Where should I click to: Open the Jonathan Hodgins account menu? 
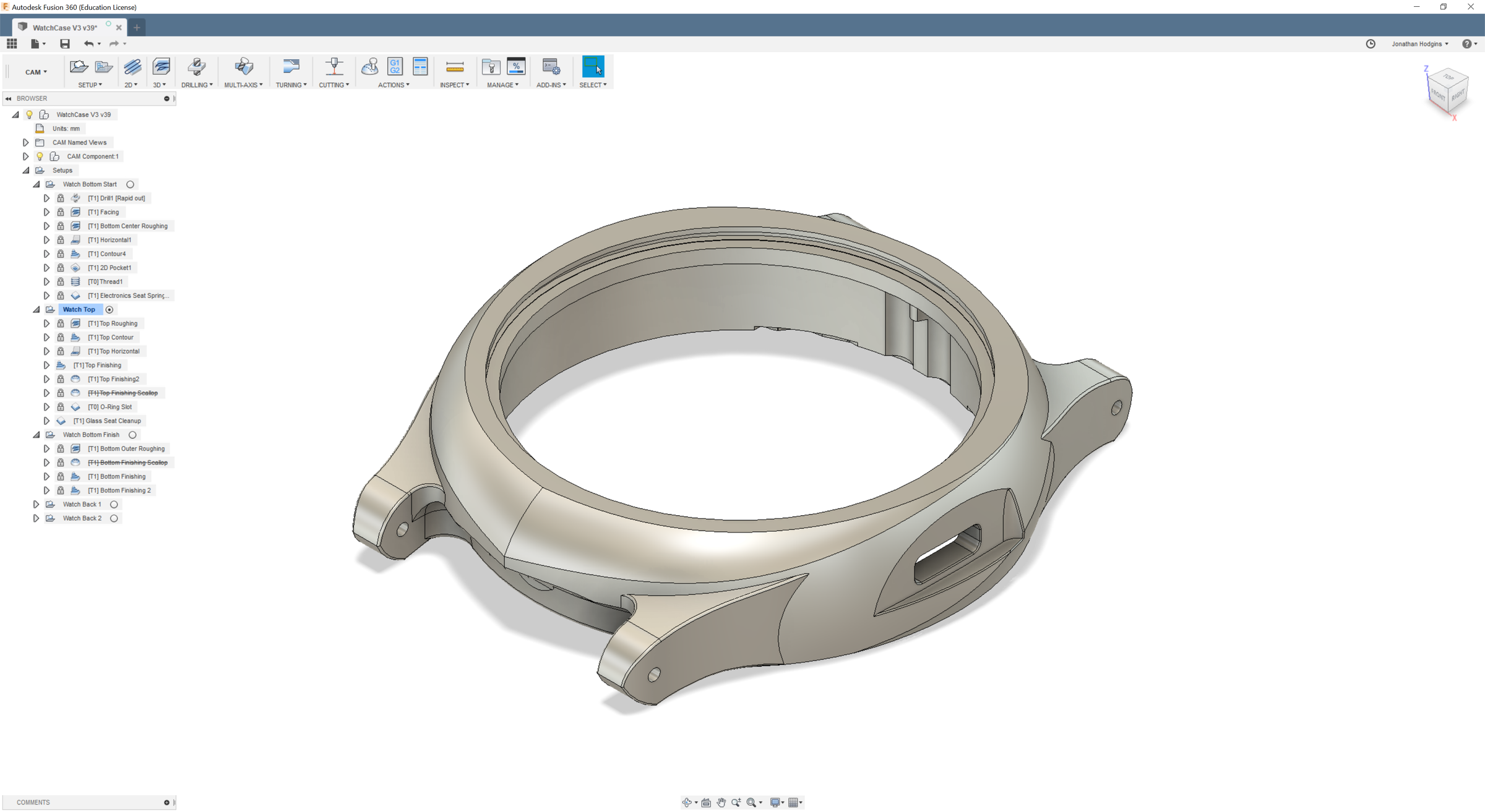pyautogui.click(x=1419, y=43)
